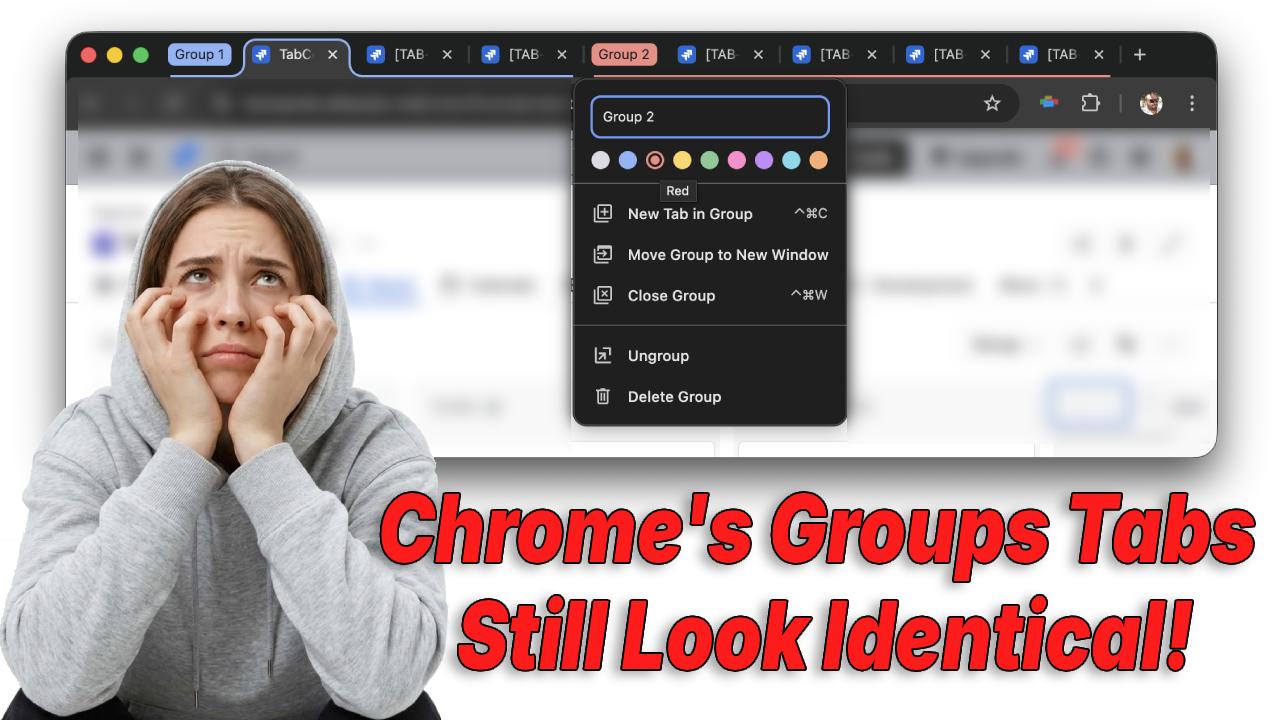Select Move Group to New Window
This screenshot has height=720, width=1280.
click(x=710, y=254)
